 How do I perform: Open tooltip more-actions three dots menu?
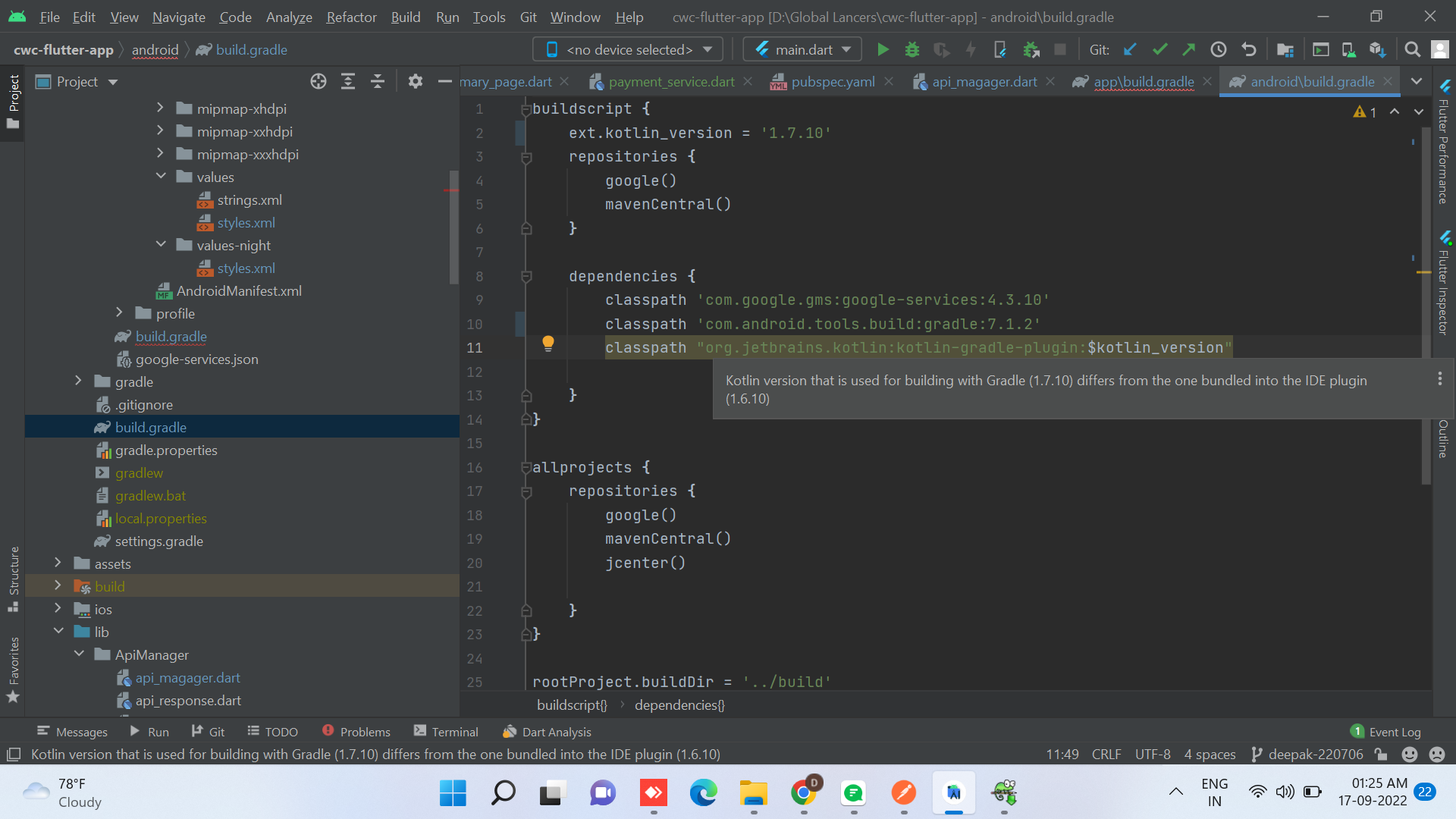[1439, 378]
